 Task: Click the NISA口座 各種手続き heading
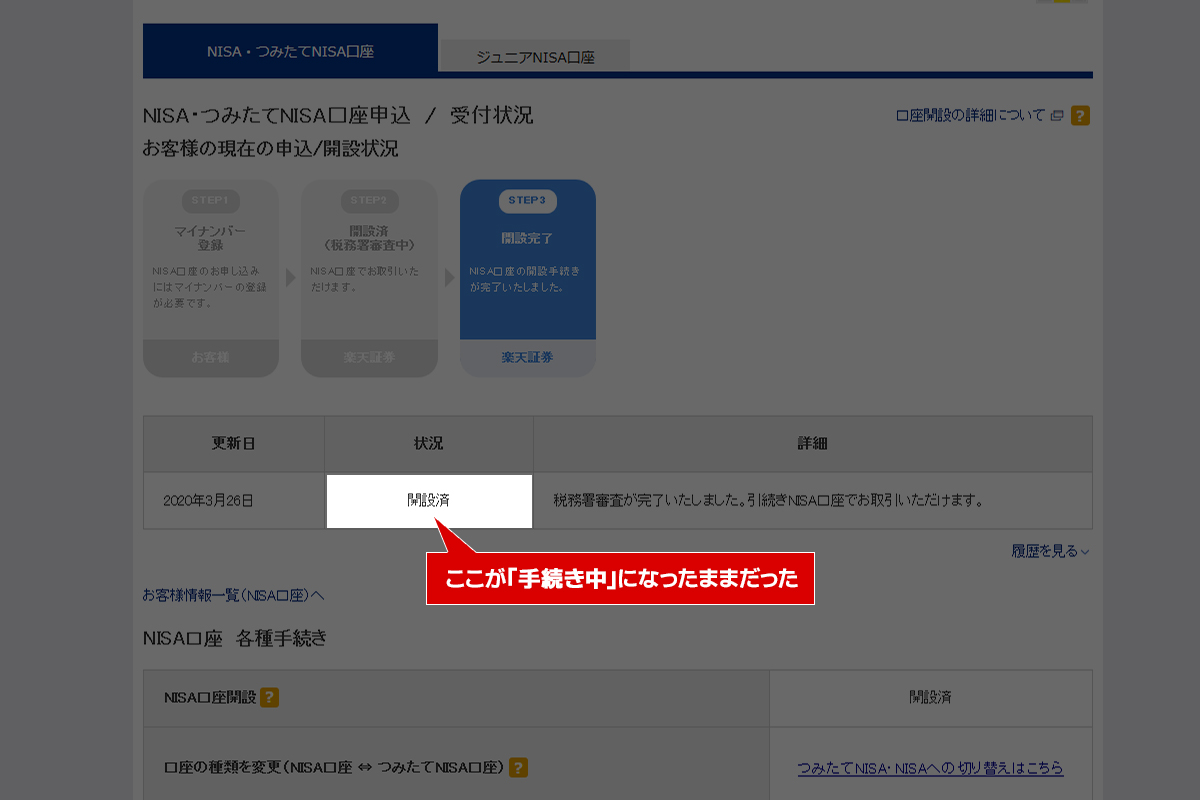tap(235, 638)
